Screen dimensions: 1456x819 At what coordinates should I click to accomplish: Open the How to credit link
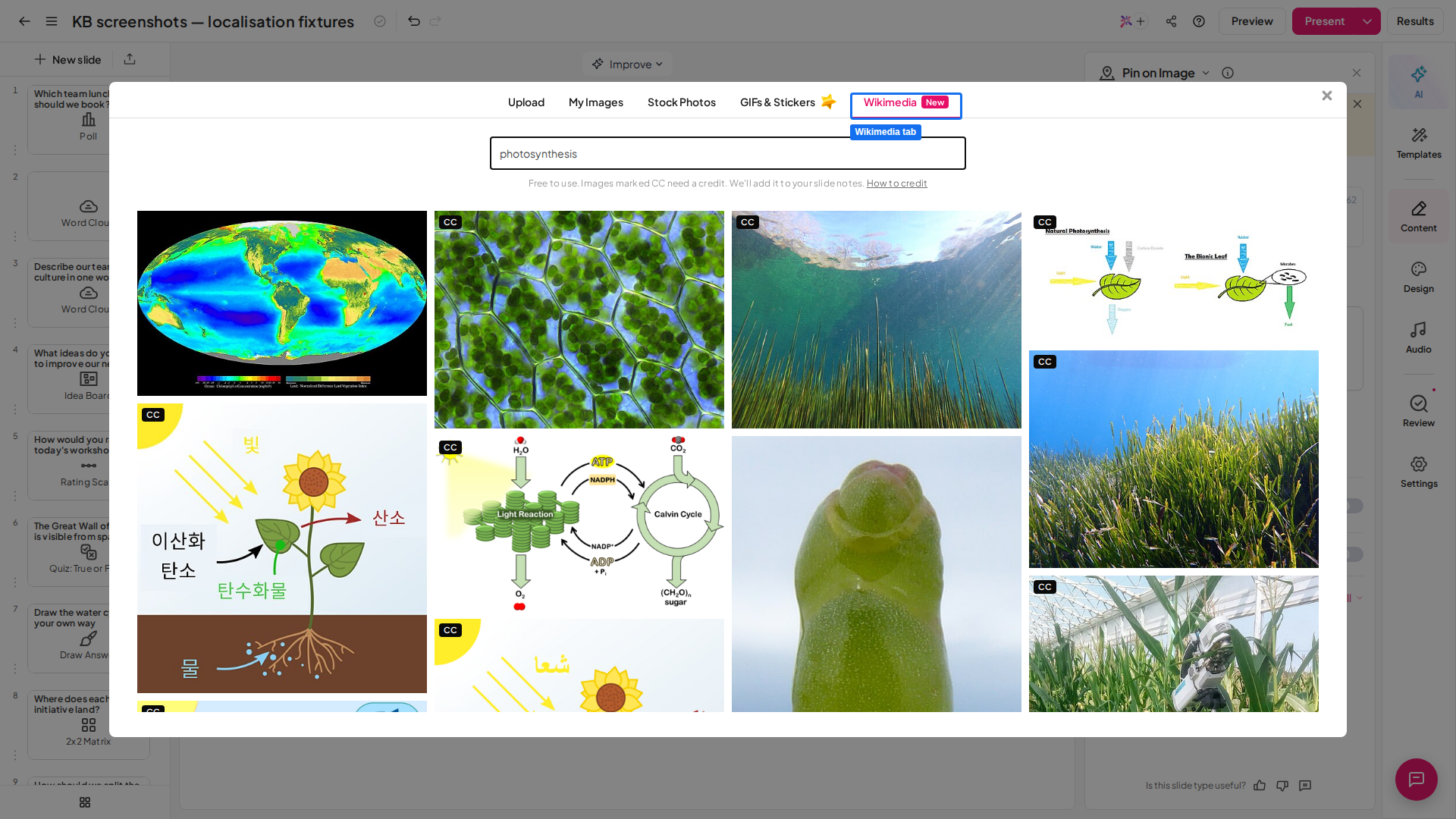[x=896, y=184]
